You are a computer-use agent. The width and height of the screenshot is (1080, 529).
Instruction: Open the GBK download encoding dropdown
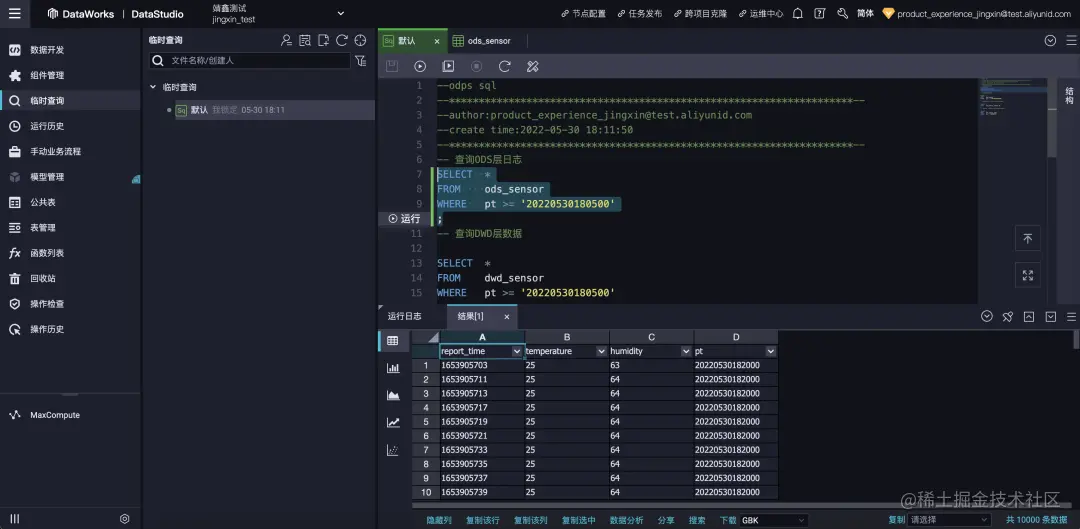773,520
